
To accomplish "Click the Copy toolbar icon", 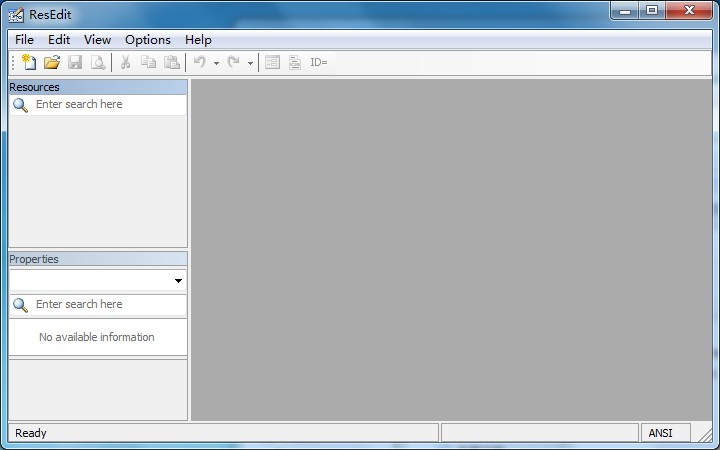I will pyautogui.click(x=149, y=62).
